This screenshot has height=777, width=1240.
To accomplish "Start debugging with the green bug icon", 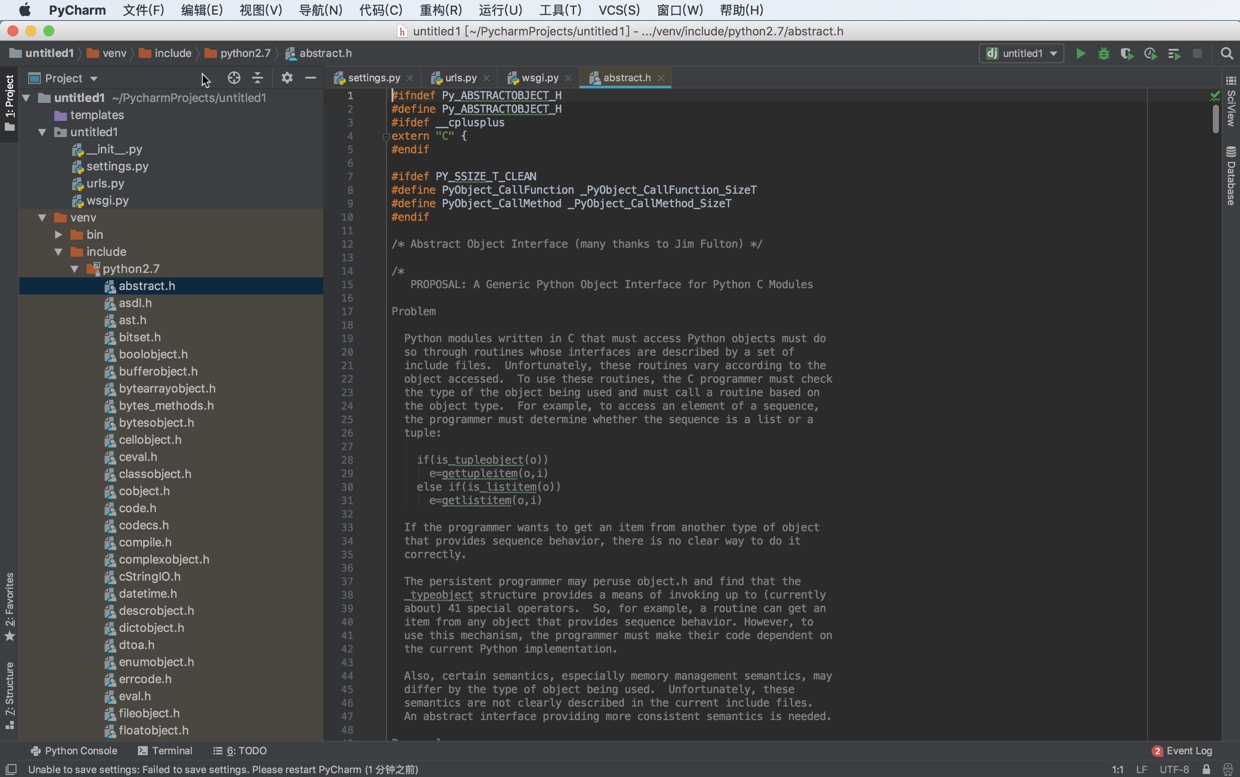I will click(x=1104, y=54).
